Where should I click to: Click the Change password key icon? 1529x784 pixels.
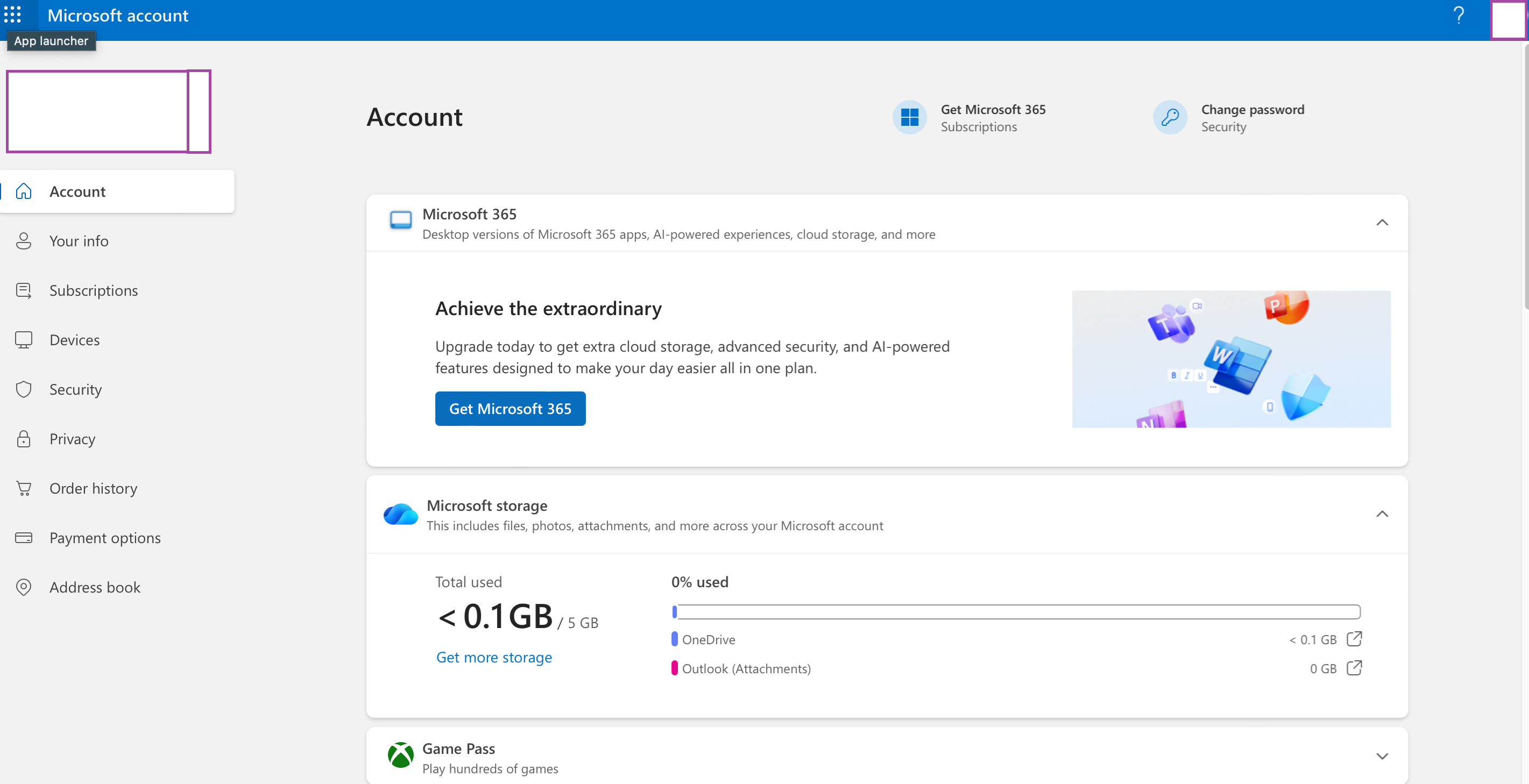point(1170,117)
